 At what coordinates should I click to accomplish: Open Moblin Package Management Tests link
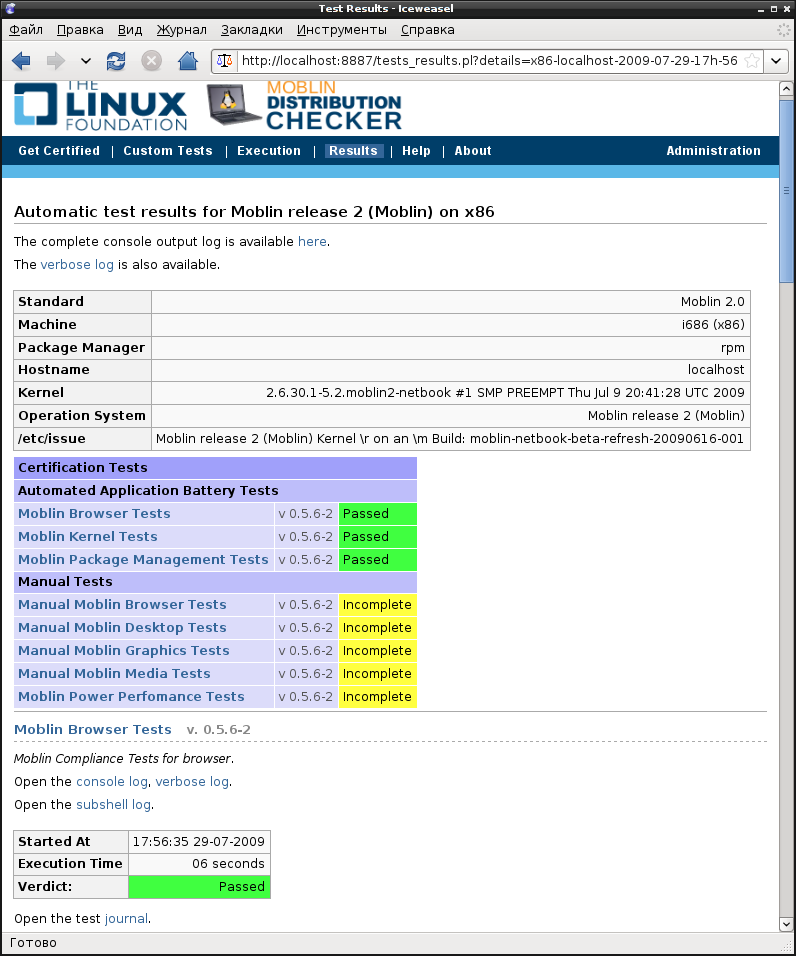tap(143, 559)
